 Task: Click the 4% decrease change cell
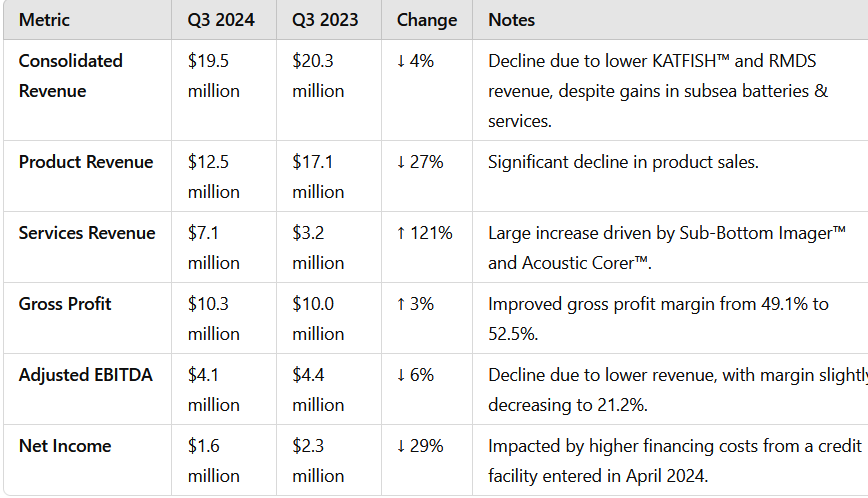point(415,61)
